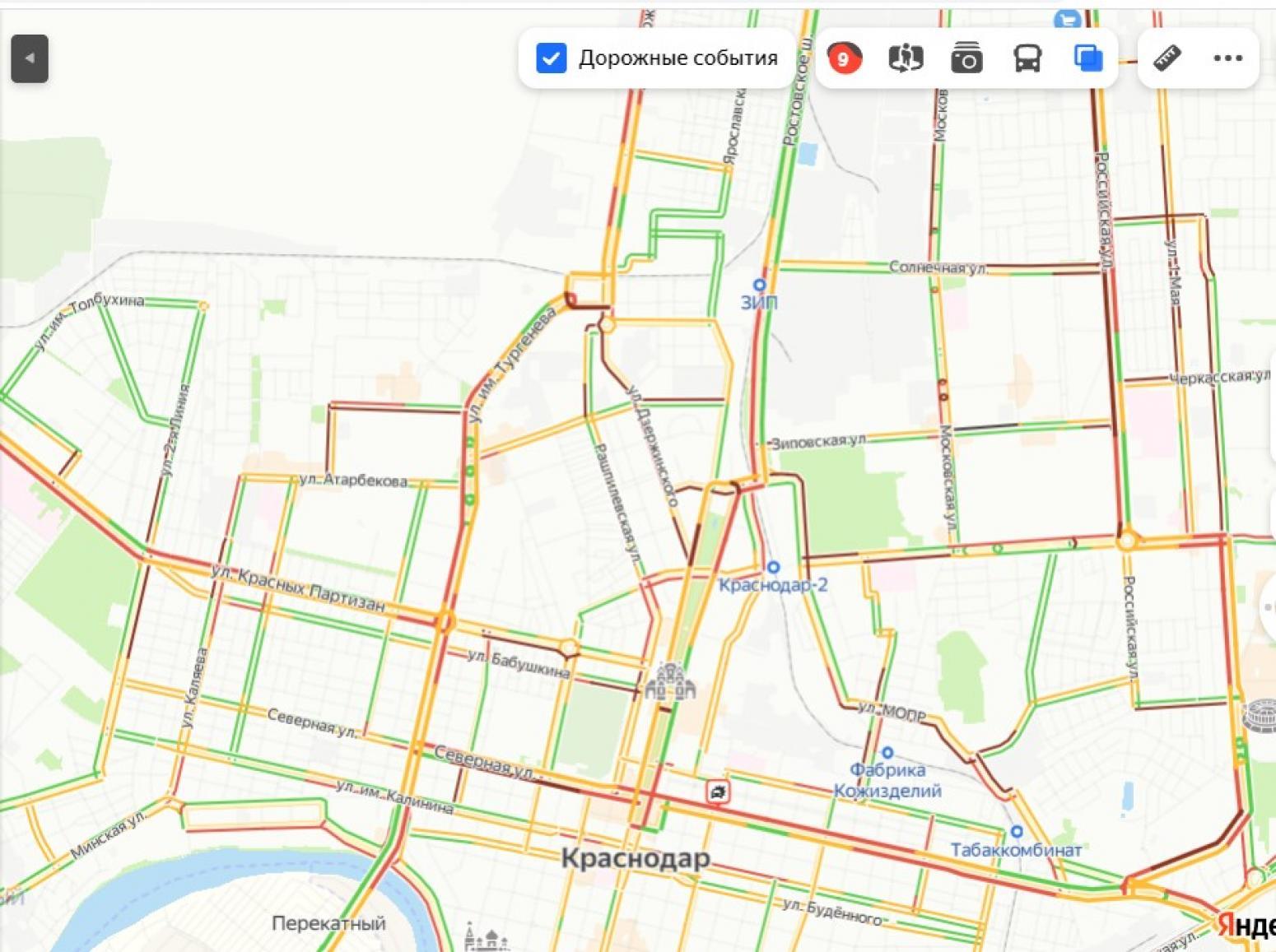Open the three-dots more options menu
This screenshot has height=952, width=1276.
point(1227,58)
